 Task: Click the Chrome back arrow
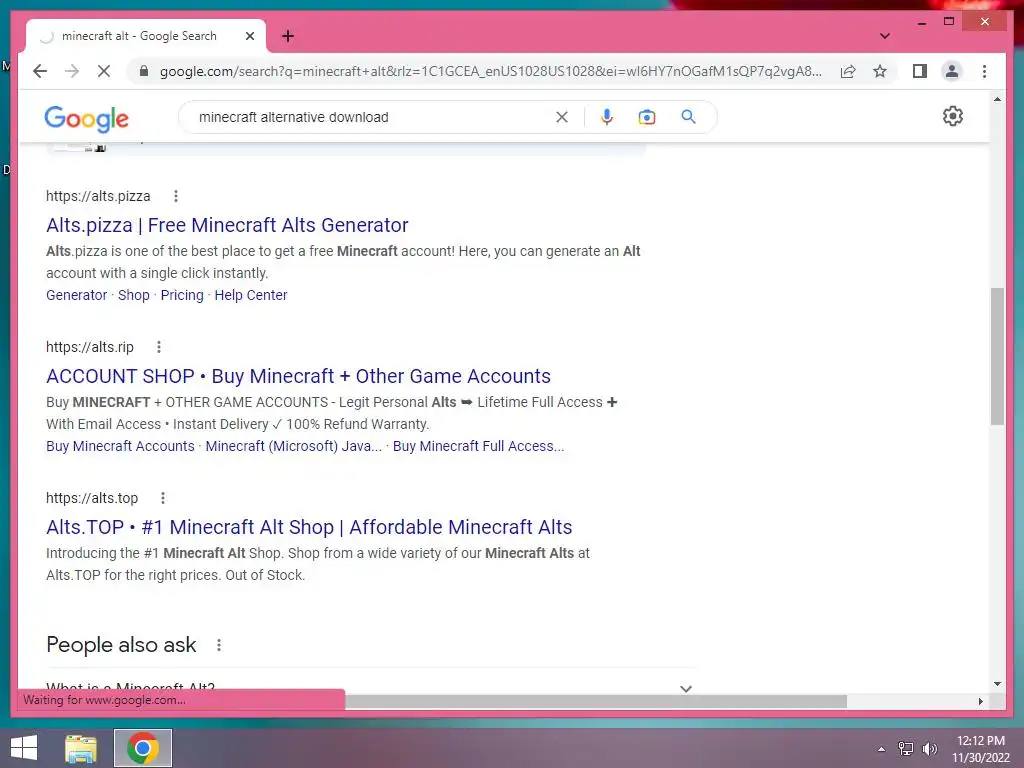tap(40, 71)
